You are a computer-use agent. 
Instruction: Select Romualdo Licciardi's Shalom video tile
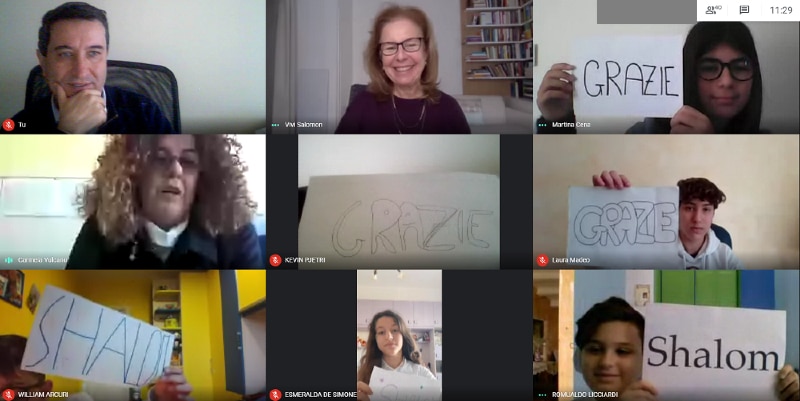point(667,336)
